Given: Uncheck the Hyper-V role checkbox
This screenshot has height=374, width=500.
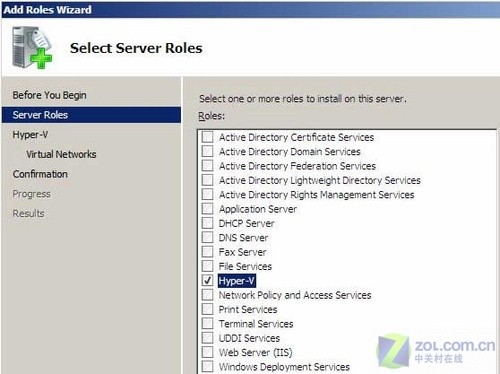Looking at the screenshot, I should pyautogui.click(x=207, y=280).
